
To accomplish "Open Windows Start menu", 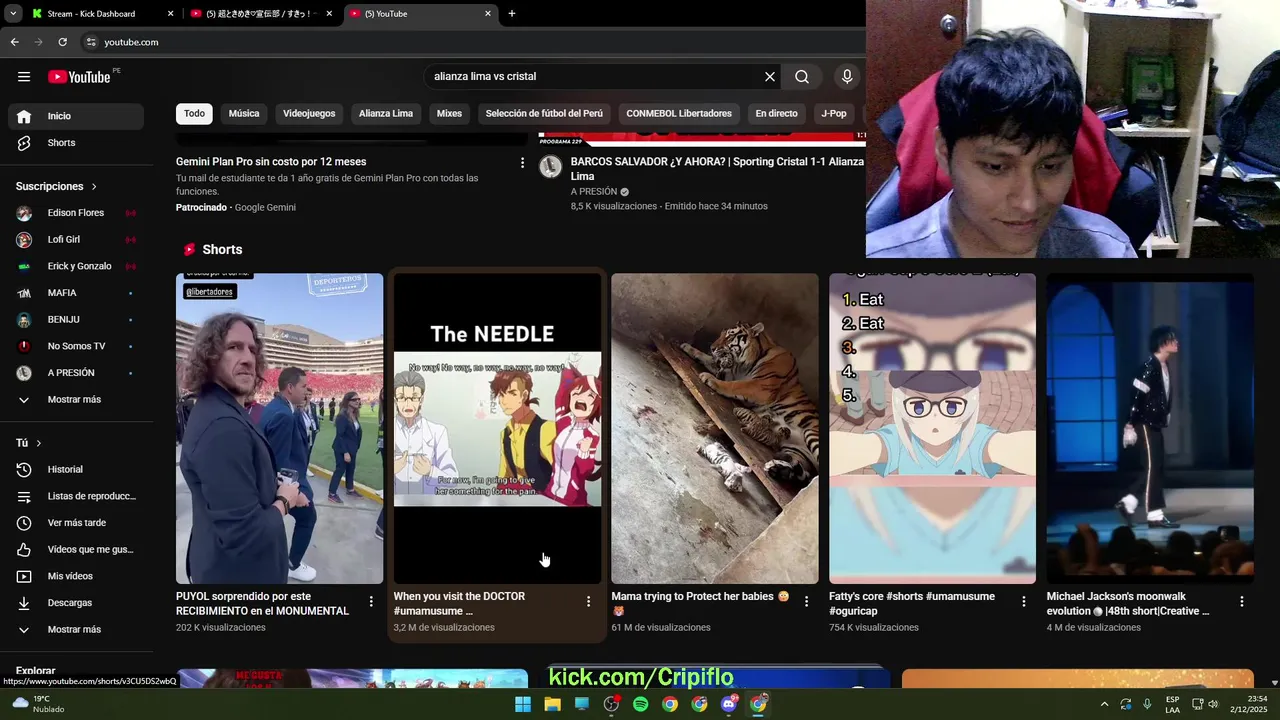I will click(x=523, y=704).
